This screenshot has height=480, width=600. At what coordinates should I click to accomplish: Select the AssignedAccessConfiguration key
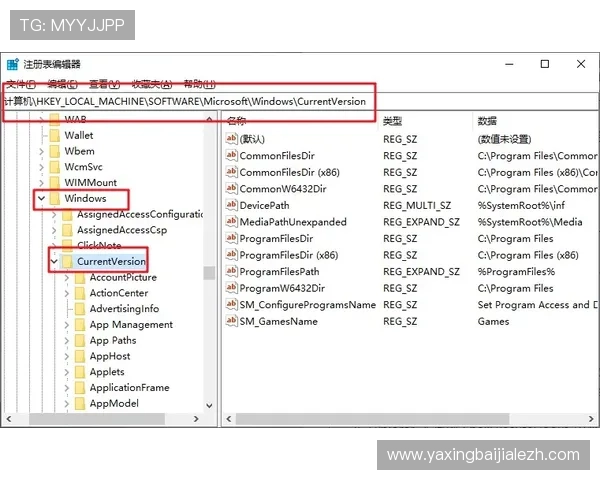(140, 214)
